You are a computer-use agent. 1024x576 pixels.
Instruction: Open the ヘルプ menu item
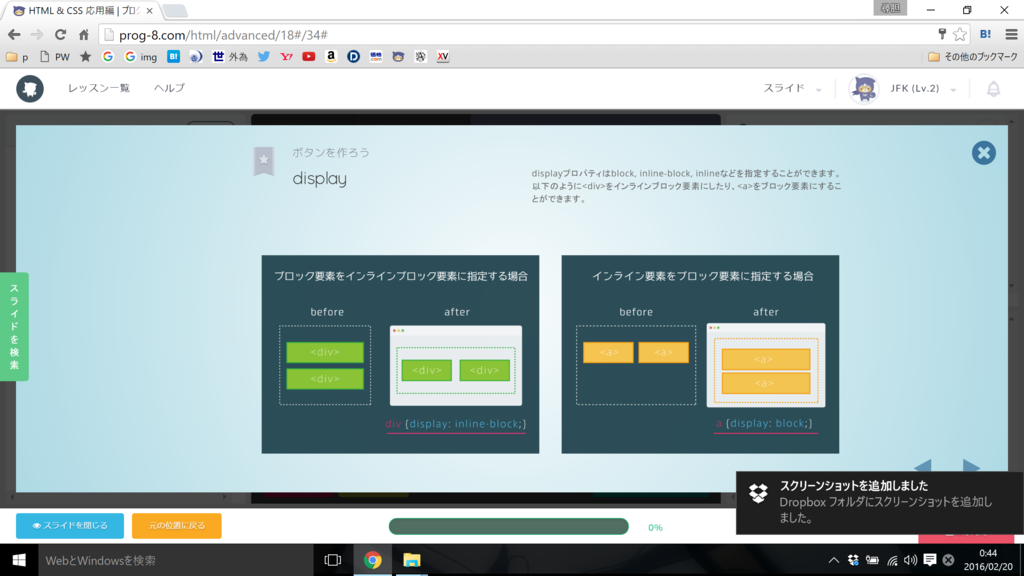169,88
